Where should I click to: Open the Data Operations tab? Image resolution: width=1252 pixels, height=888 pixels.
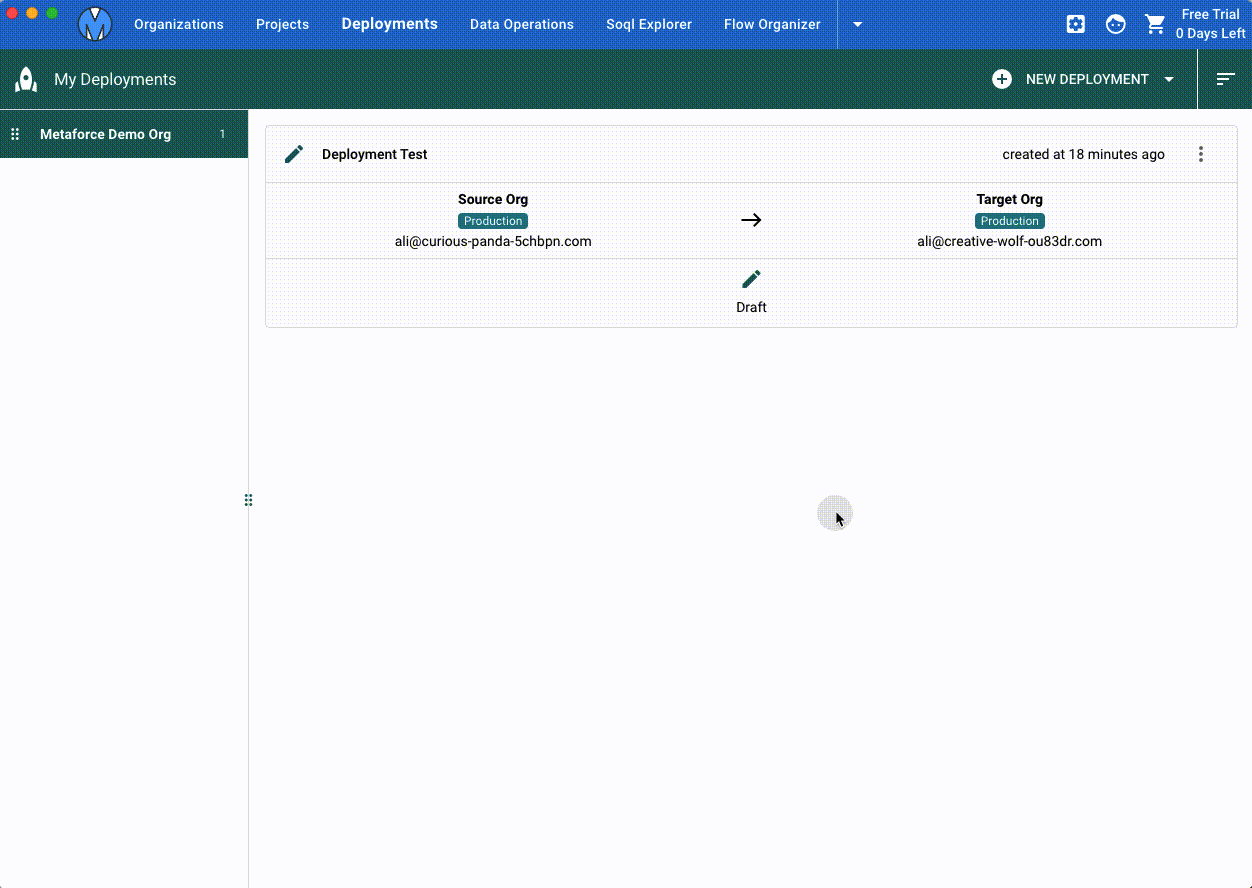(x=522, y=24)
